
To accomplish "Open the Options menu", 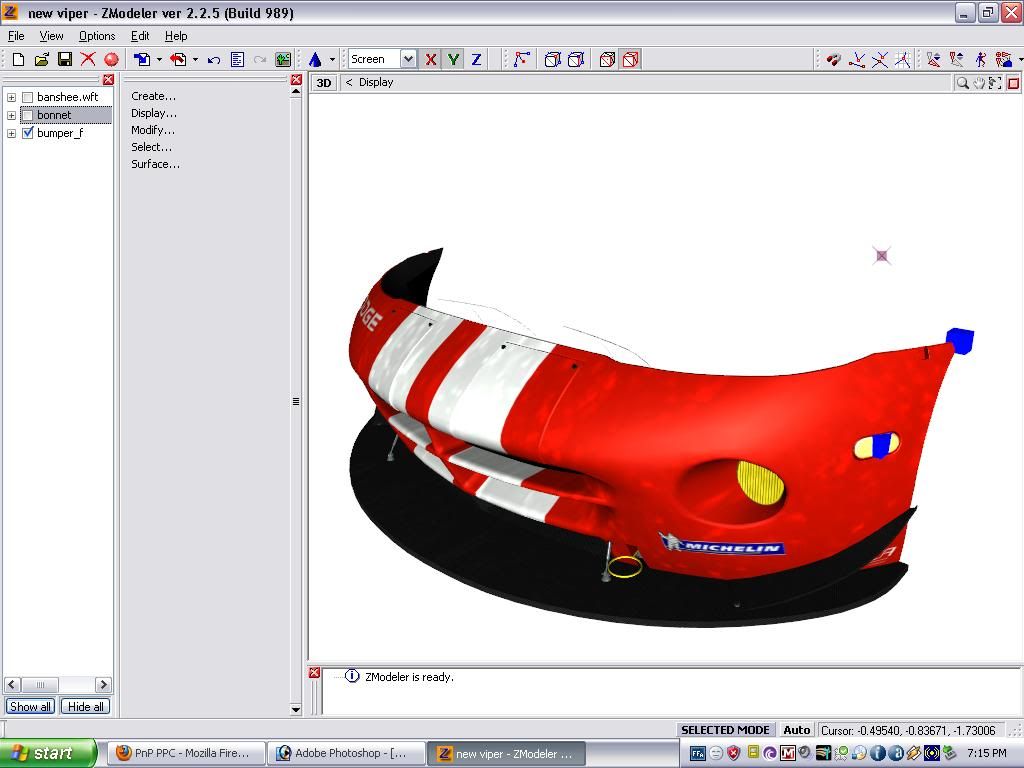I will tap(97, 36).
